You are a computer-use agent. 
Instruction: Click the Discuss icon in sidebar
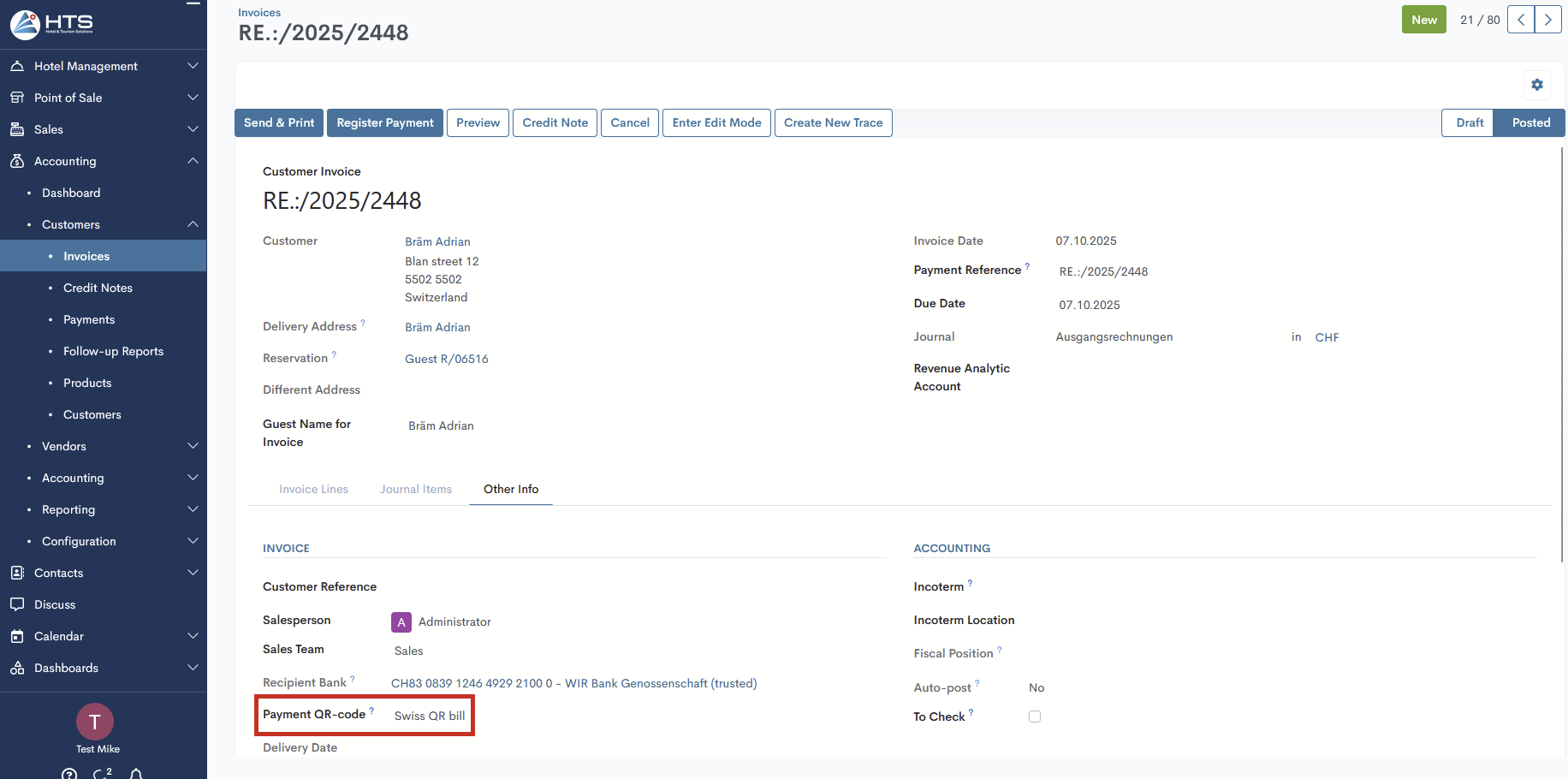17,604
